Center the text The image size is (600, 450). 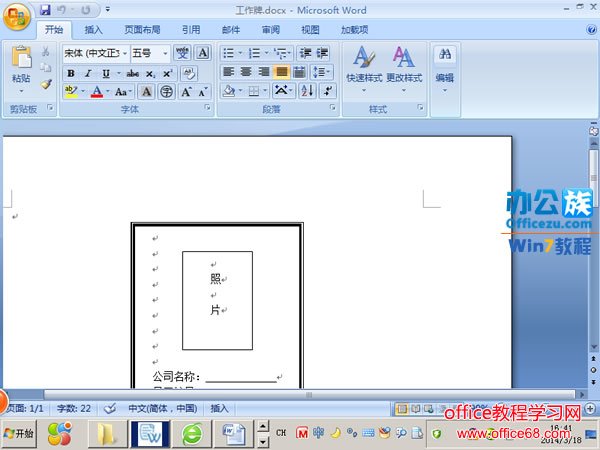tap(246, 72)
